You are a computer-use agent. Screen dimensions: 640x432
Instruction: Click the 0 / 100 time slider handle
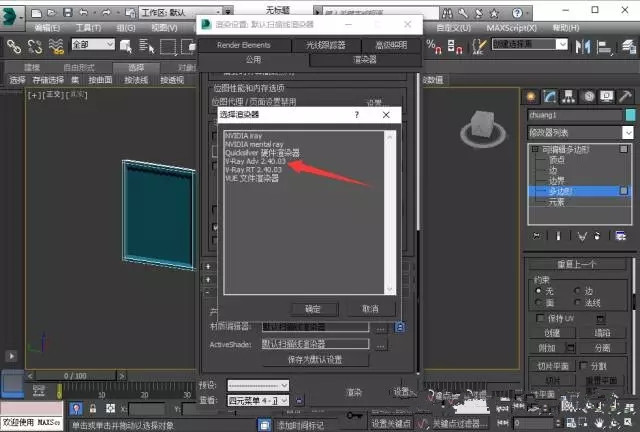point(75,376)
